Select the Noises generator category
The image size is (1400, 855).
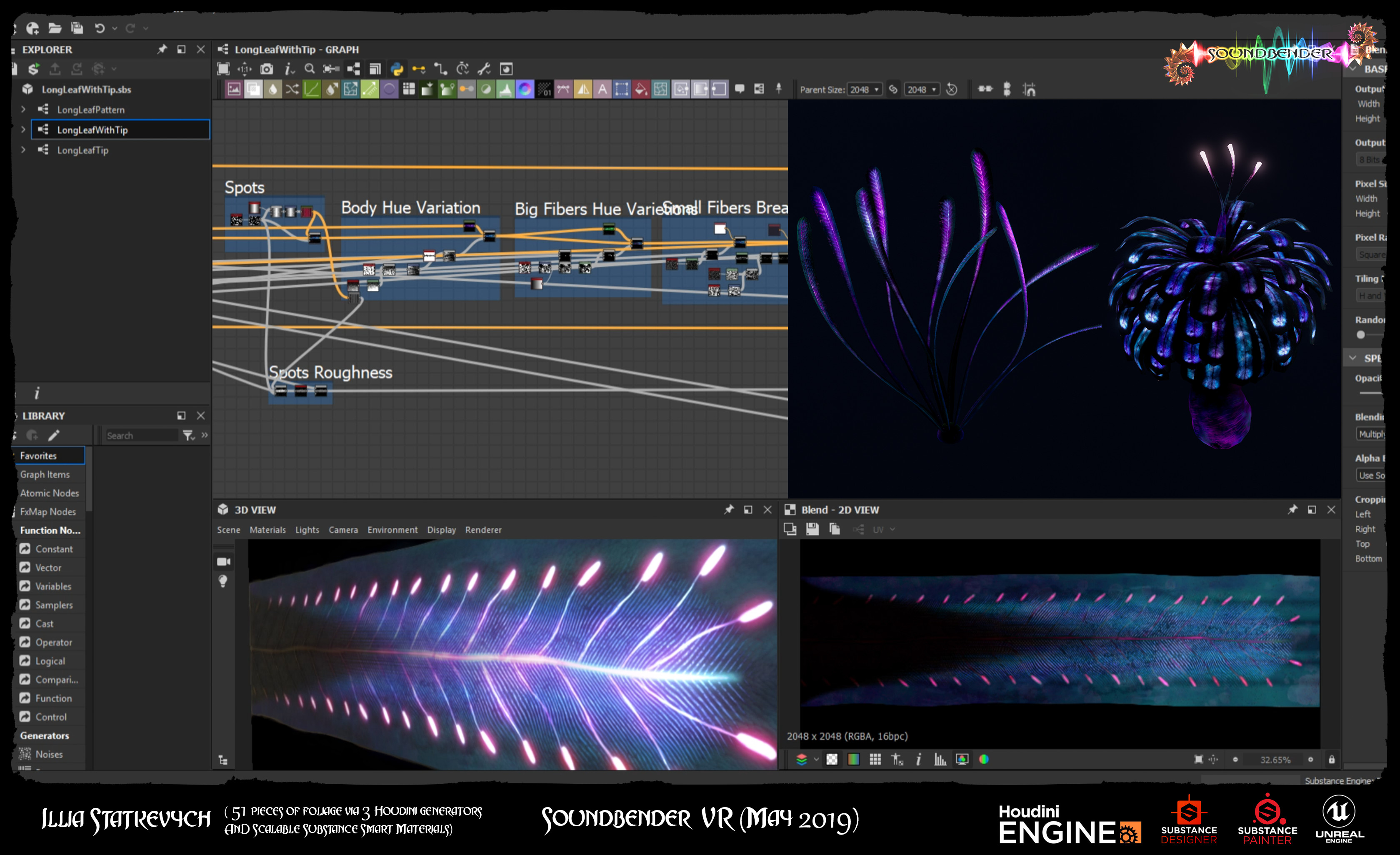pyautogui.click(x=50, y=754)
